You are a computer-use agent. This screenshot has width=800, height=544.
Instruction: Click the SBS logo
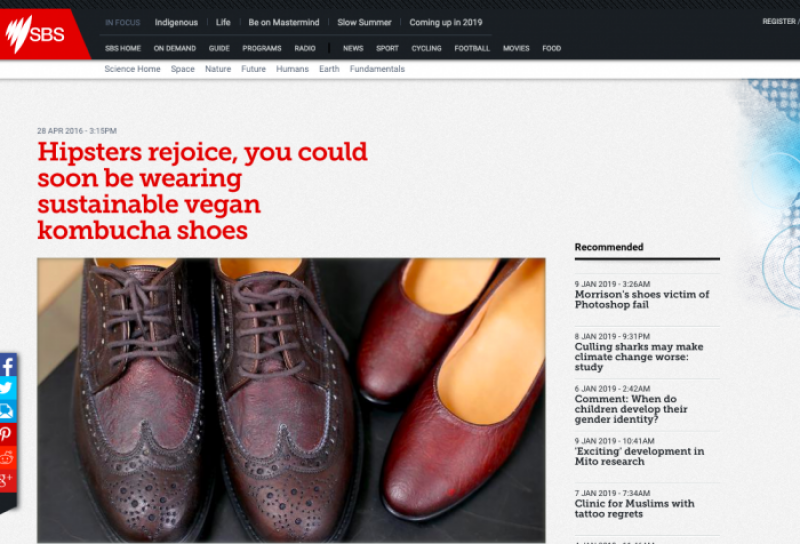point(36,35)
